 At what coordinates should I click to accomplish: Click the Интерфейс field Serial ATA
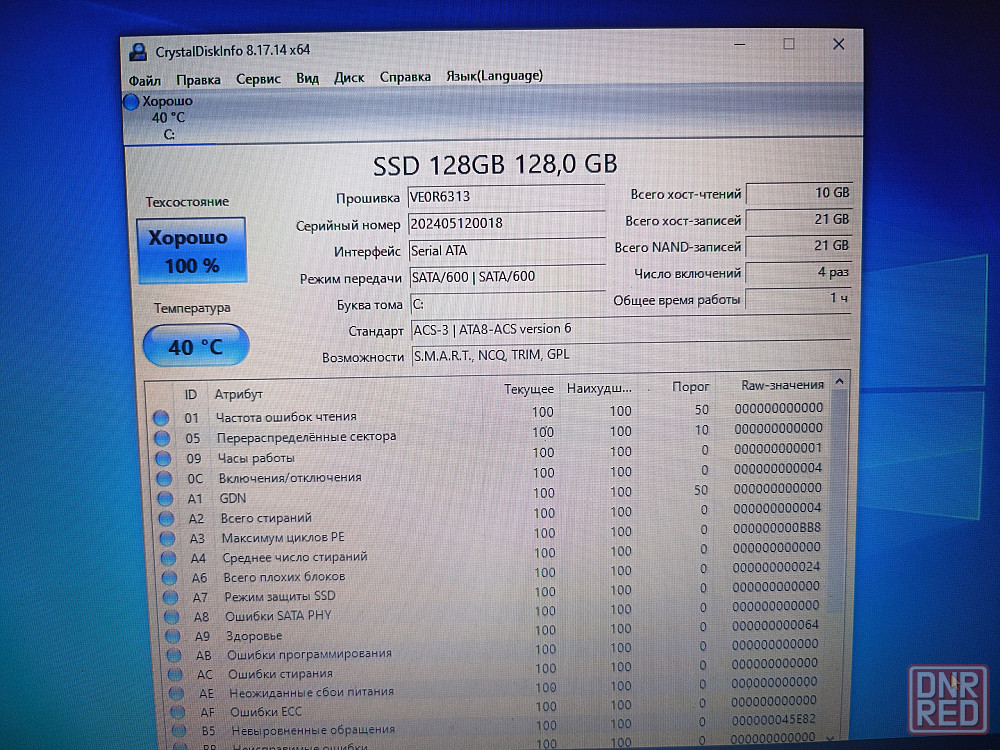coord(507,251)
